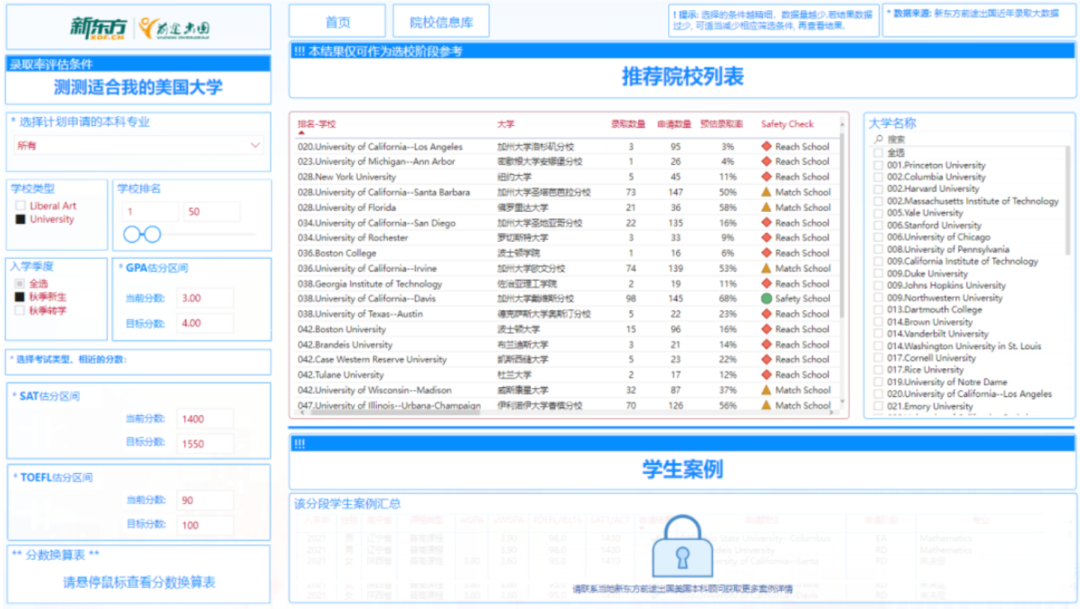Toggle the 秋季转学 enrollment checkbox
This screenshot has height=609, width=1080.
[x=20, y=310]
